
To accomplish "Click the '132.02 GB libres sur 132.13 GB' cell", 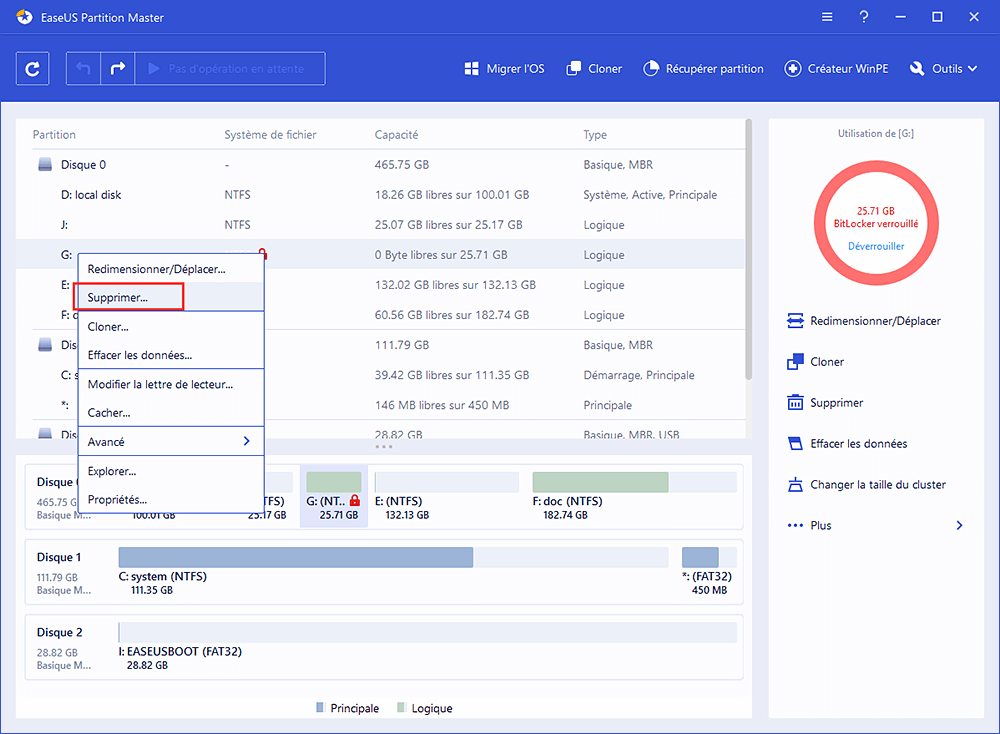I will click(455, 285).
